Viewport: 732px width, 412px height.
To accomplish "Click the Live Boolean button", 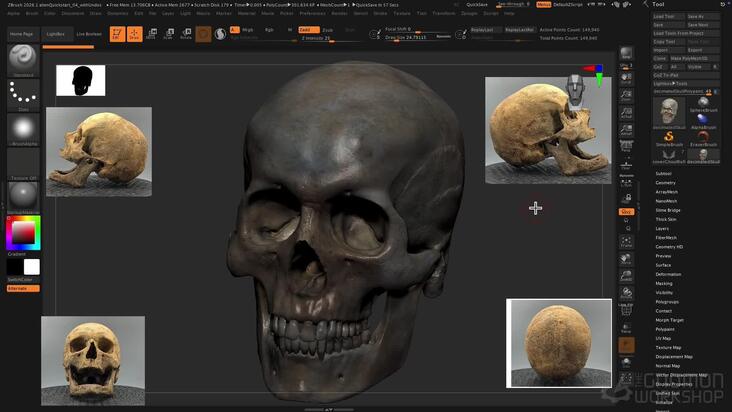I will [89, 34].
